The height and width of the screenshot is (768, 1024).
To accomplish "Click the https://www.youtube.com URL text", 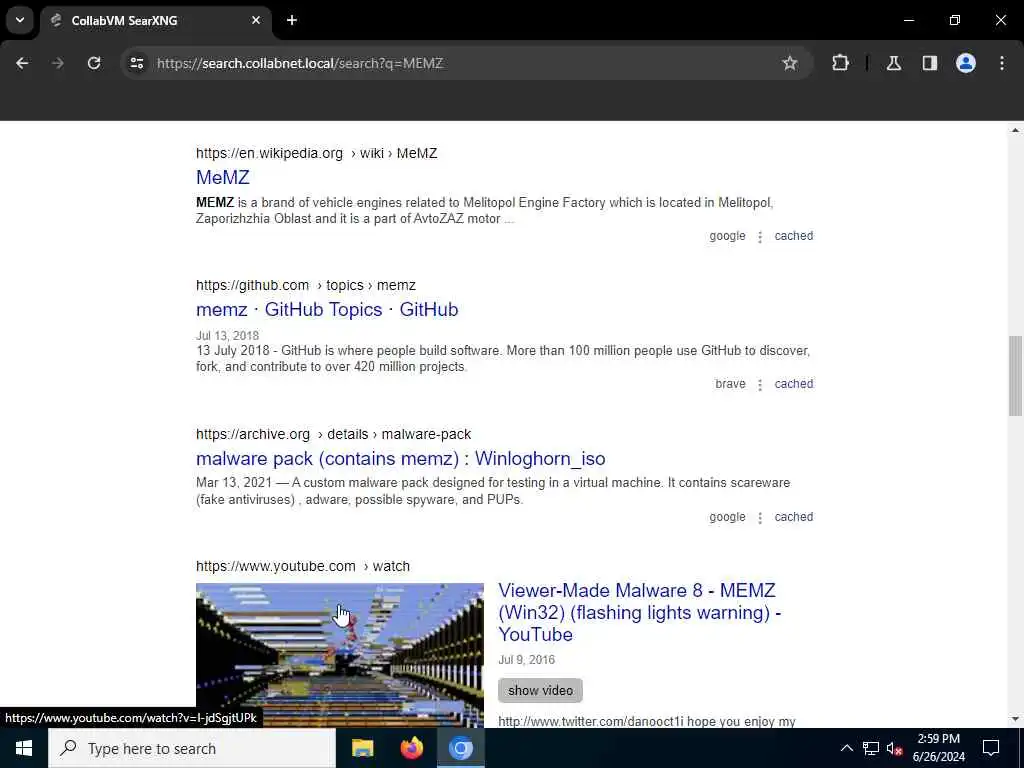I will (x=276, y=566).
